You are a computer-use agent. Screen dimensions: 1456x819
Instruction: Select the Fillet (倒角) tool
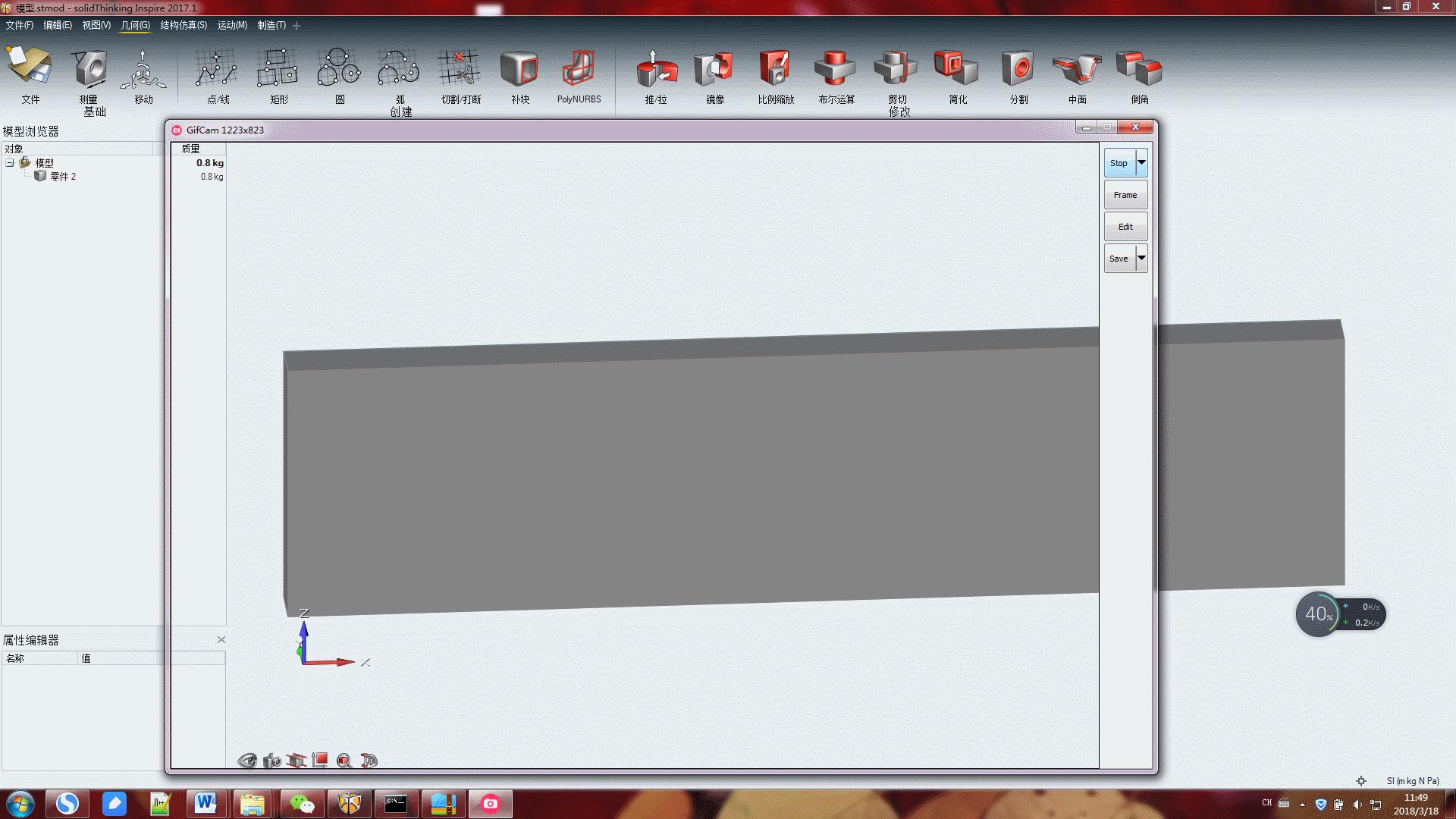[x=1139, y=70]
